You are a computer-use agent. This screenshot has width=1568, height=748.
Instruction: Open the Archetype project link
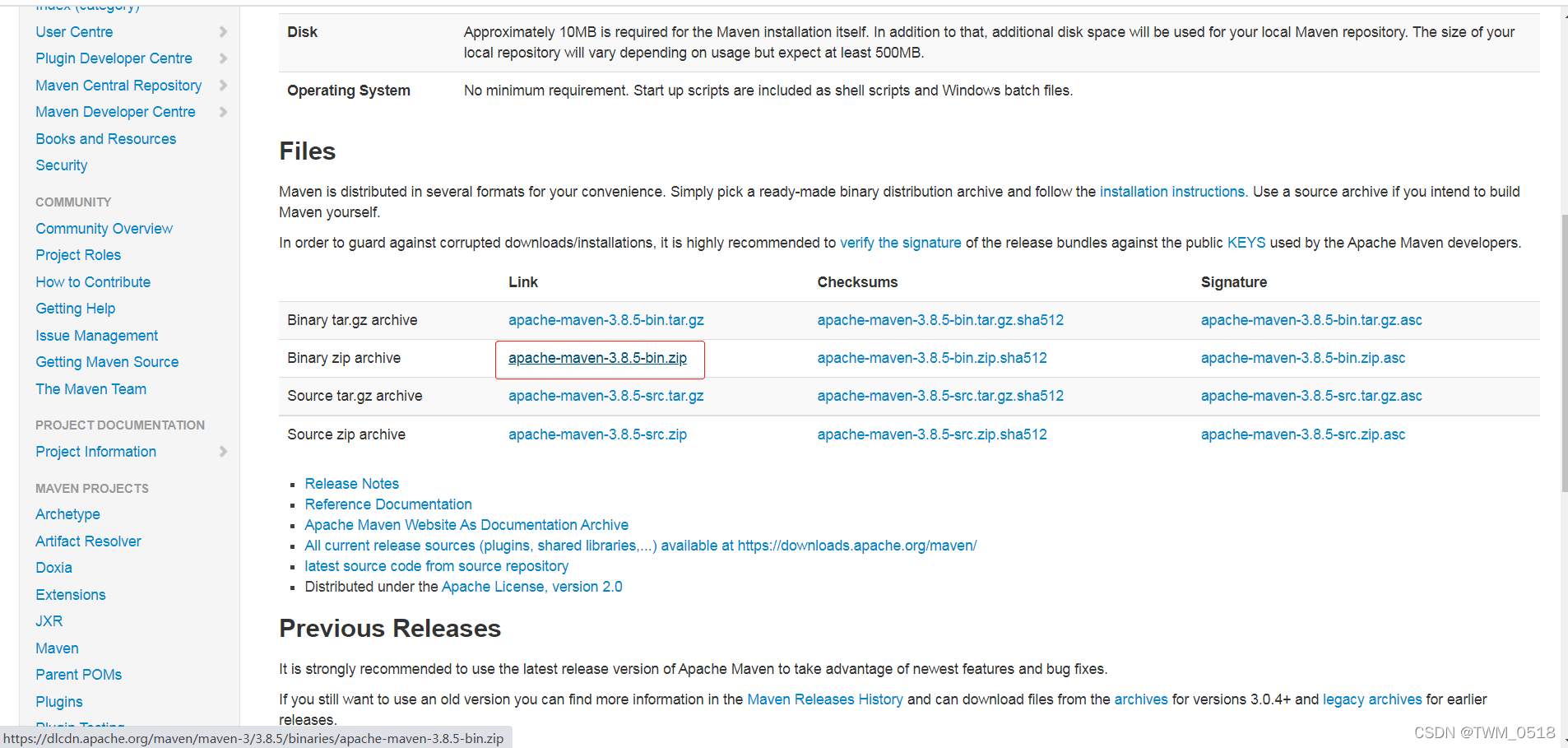pos(67,514)
